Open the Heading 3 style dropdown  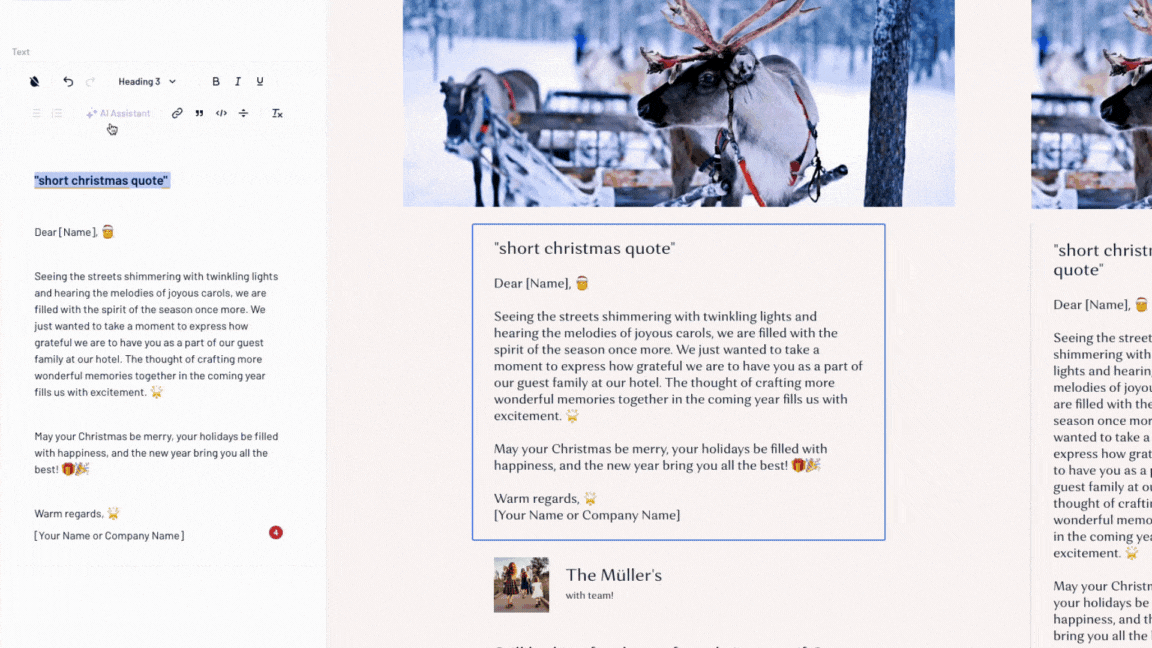147,82
